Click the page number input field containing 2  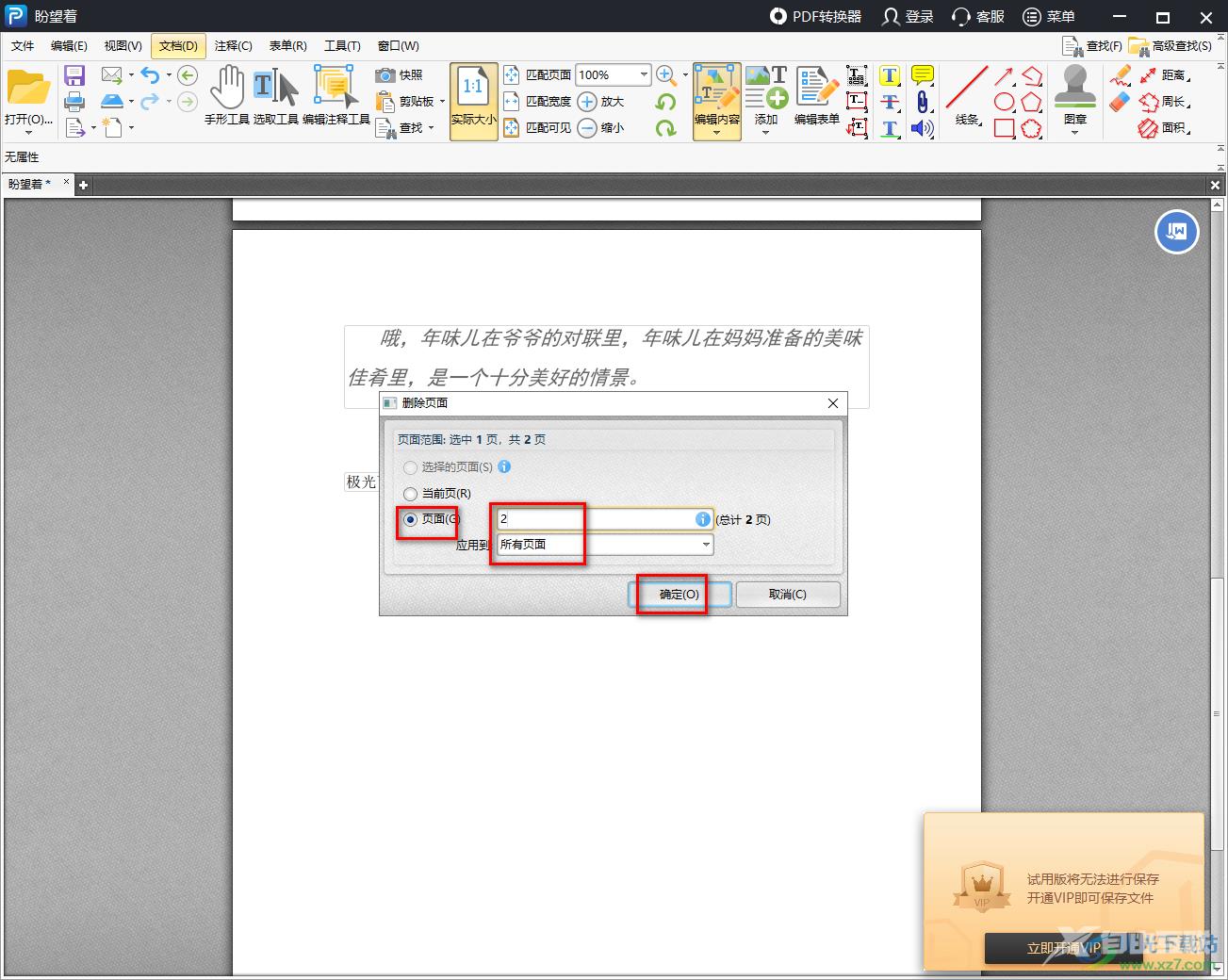pyautogui.click(x=605, y=519)
